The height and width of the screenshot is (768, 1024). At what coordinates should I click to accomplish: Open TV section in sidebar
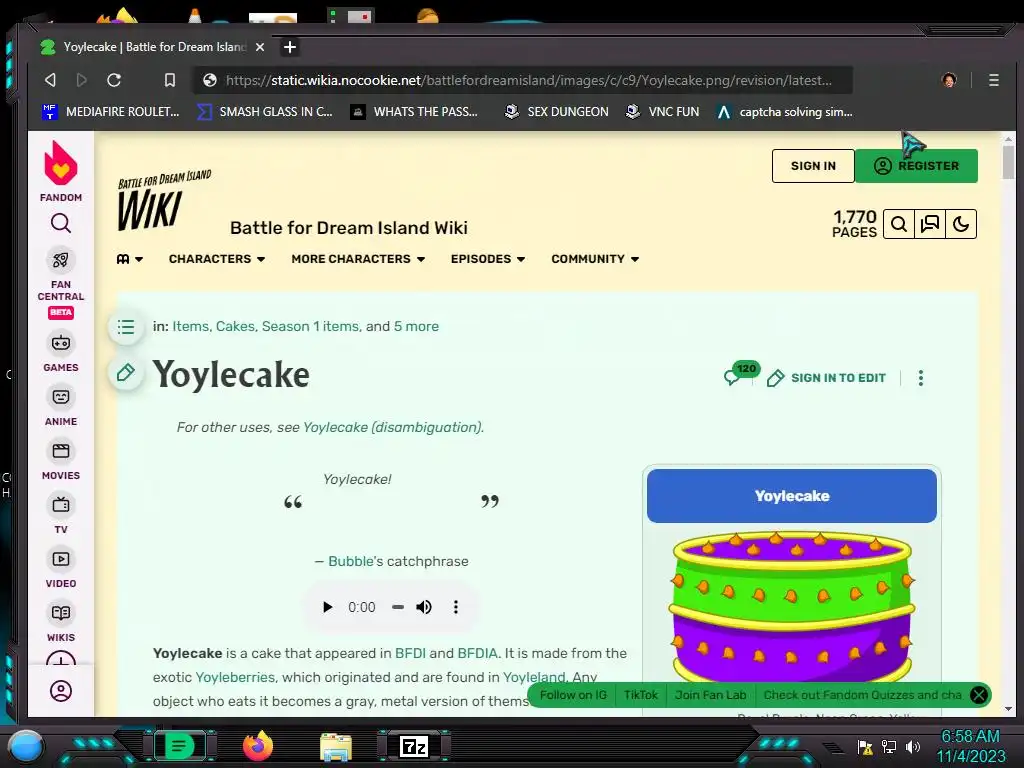[x=61, y=514]
